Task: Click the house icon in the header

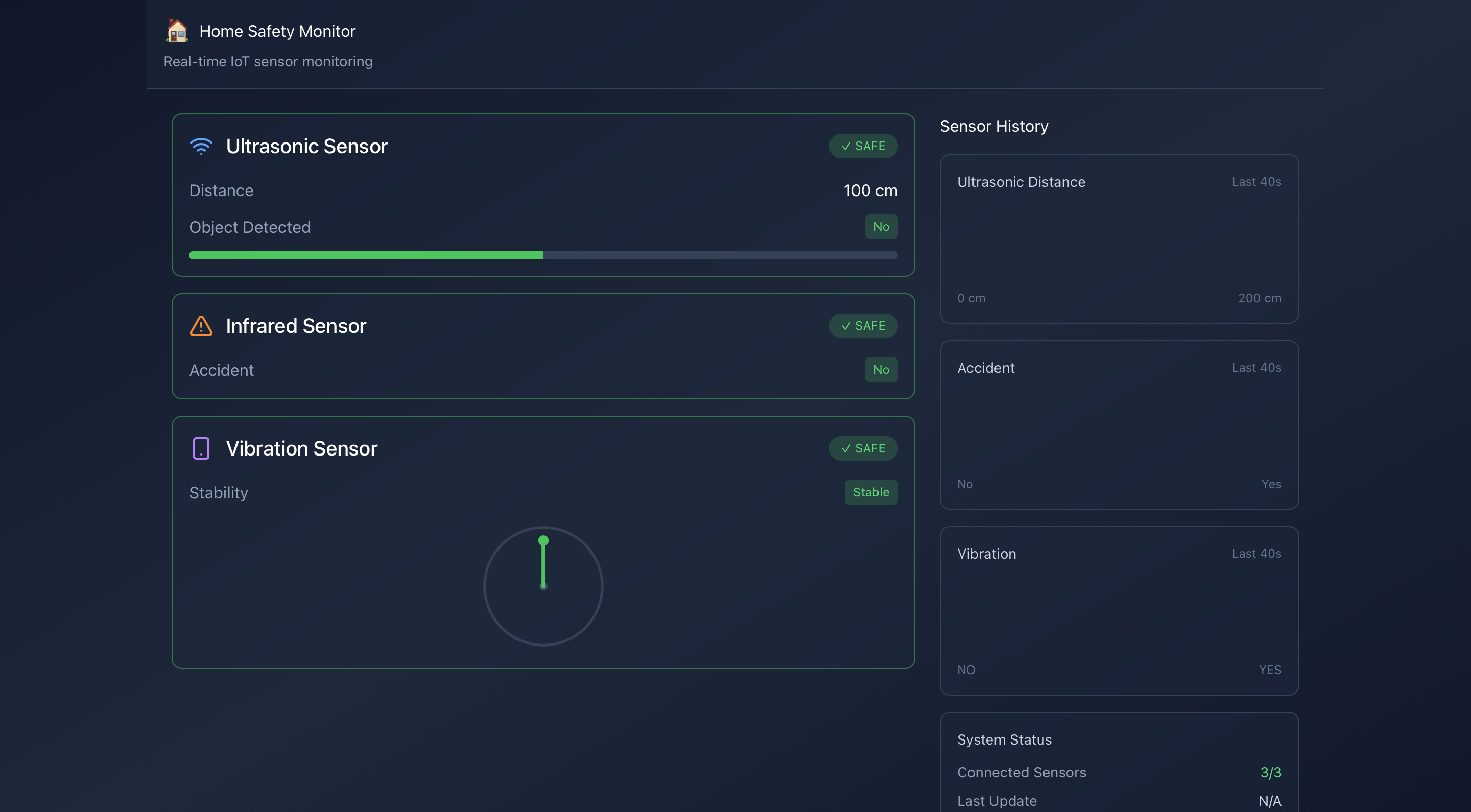Action: (x=176, y=31)
